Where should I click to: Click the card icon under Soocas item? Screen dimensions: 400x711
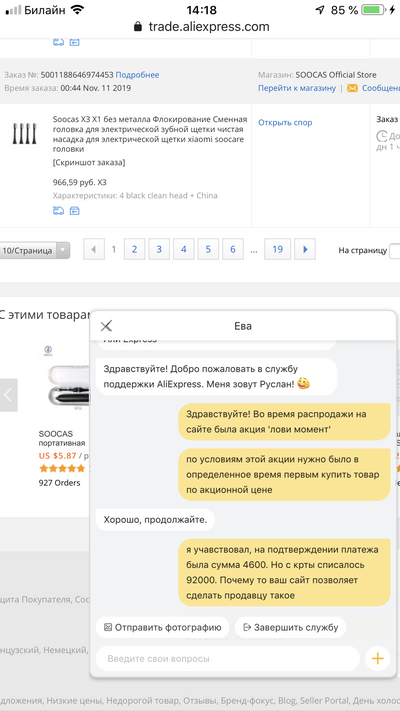74,211
